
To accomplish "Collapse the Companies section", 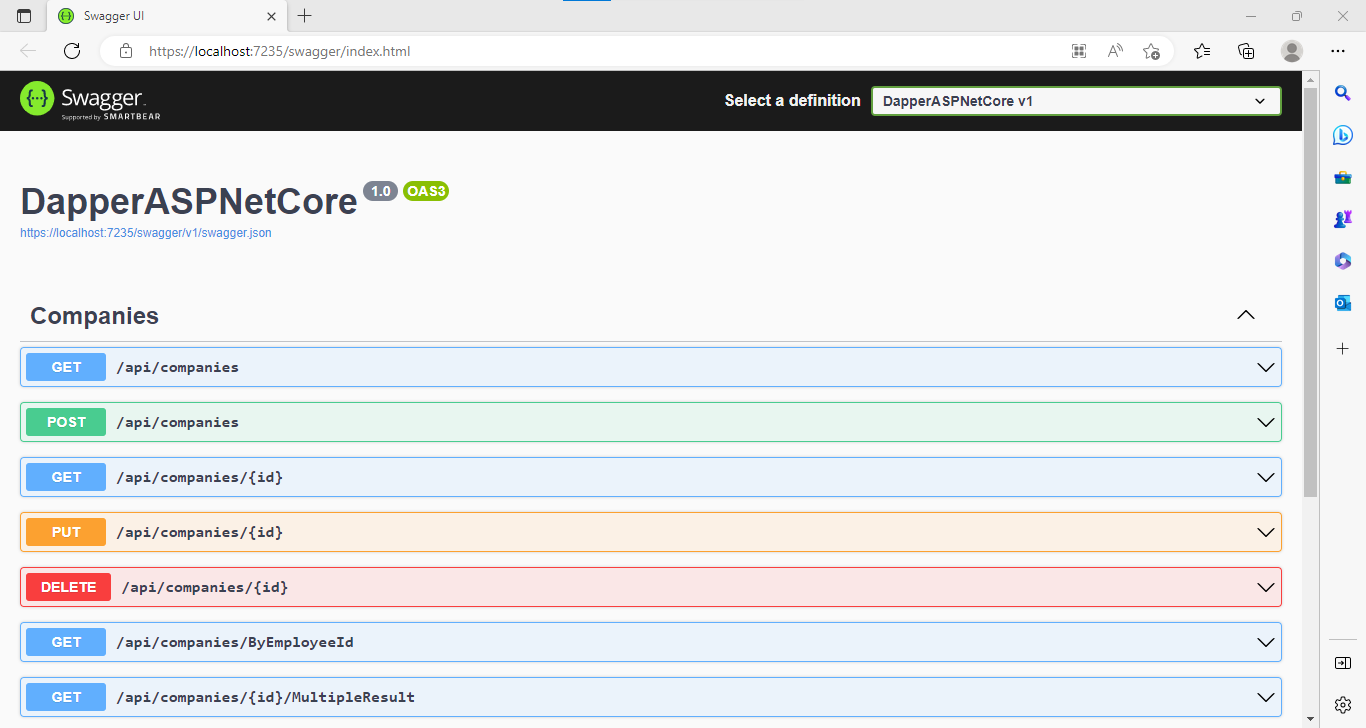I will [x=1245, y=315].
